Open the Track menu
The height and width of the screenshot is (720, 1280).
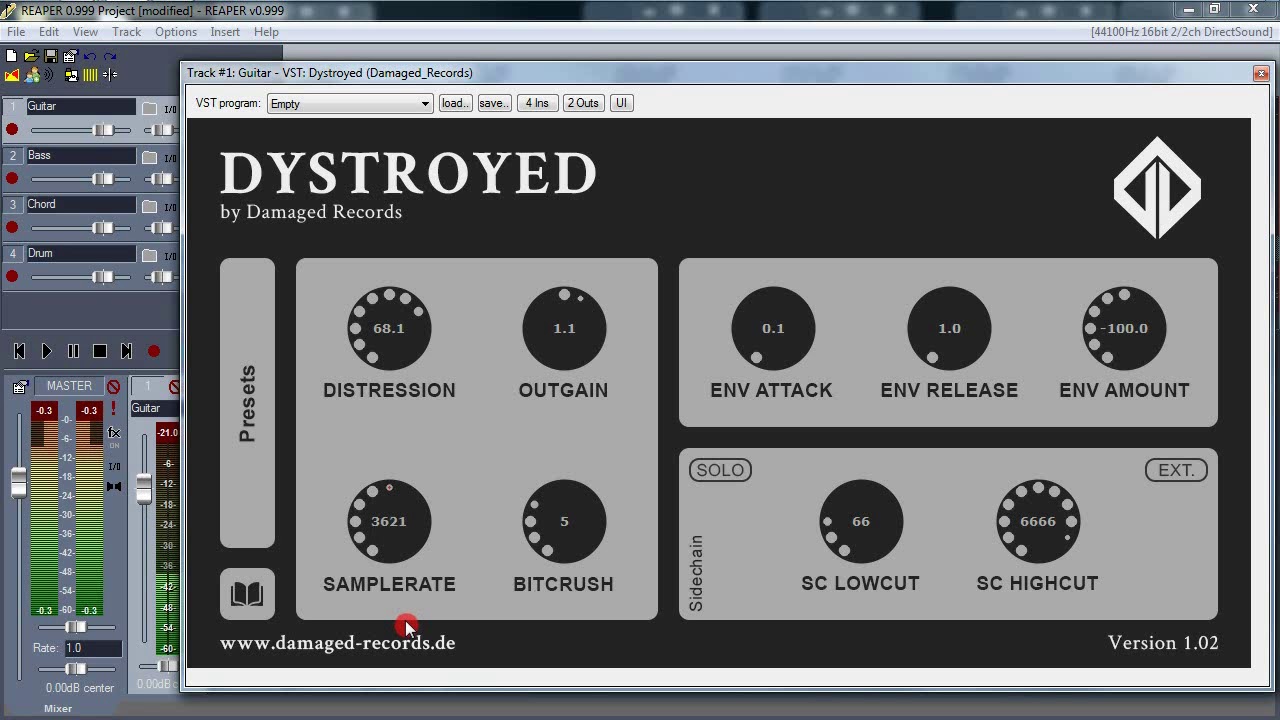126,32
